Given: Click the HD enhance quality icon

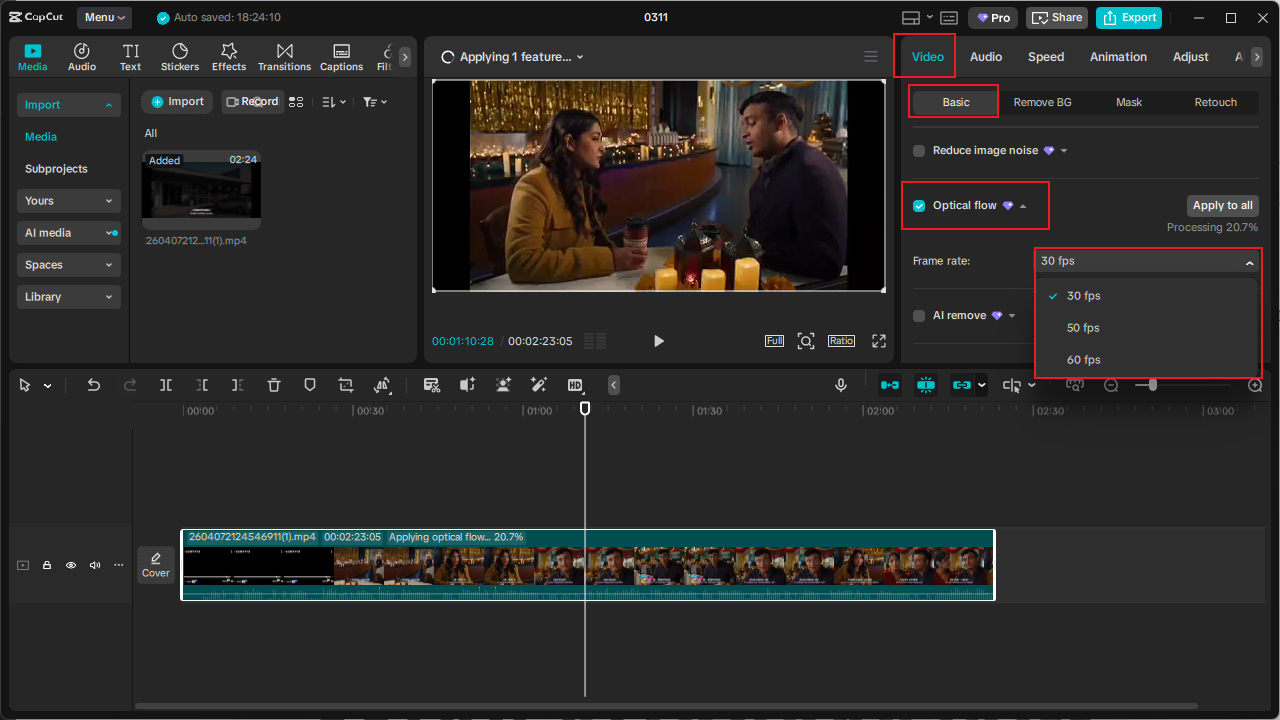Looking at the screenshot, I should (575, 385).
